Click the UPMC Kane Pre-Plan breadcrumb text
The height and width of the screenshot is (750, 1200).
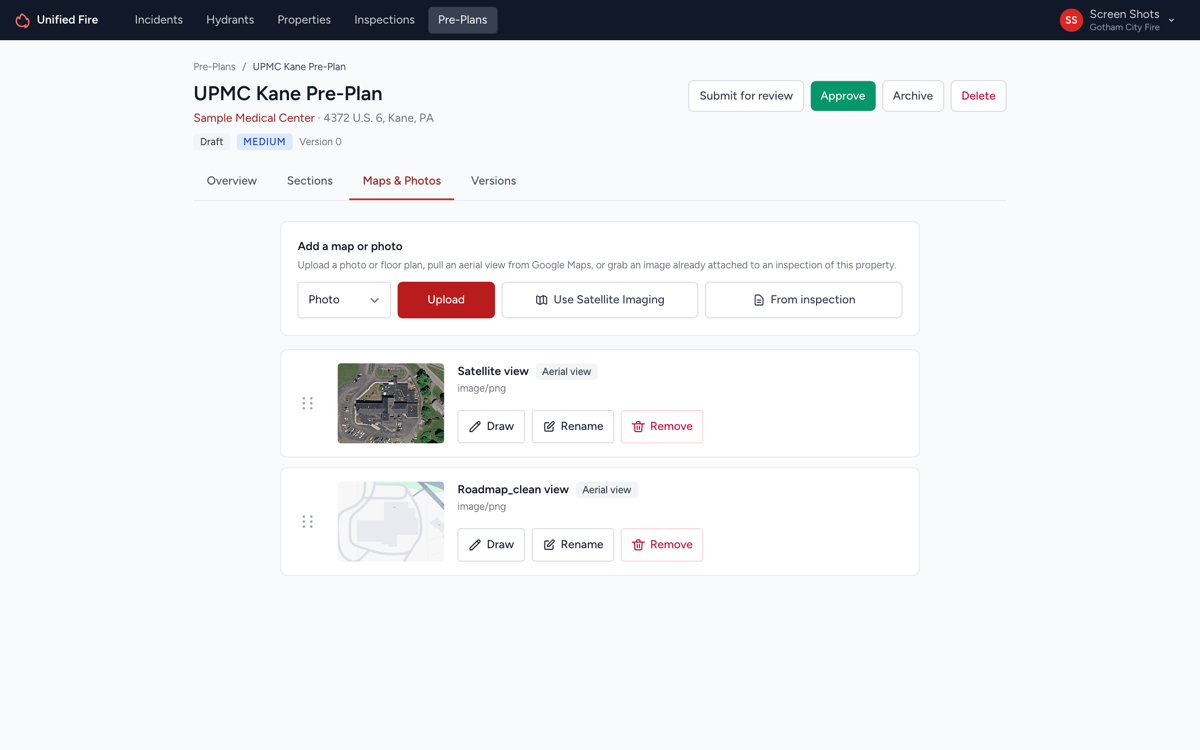(299, 67)
